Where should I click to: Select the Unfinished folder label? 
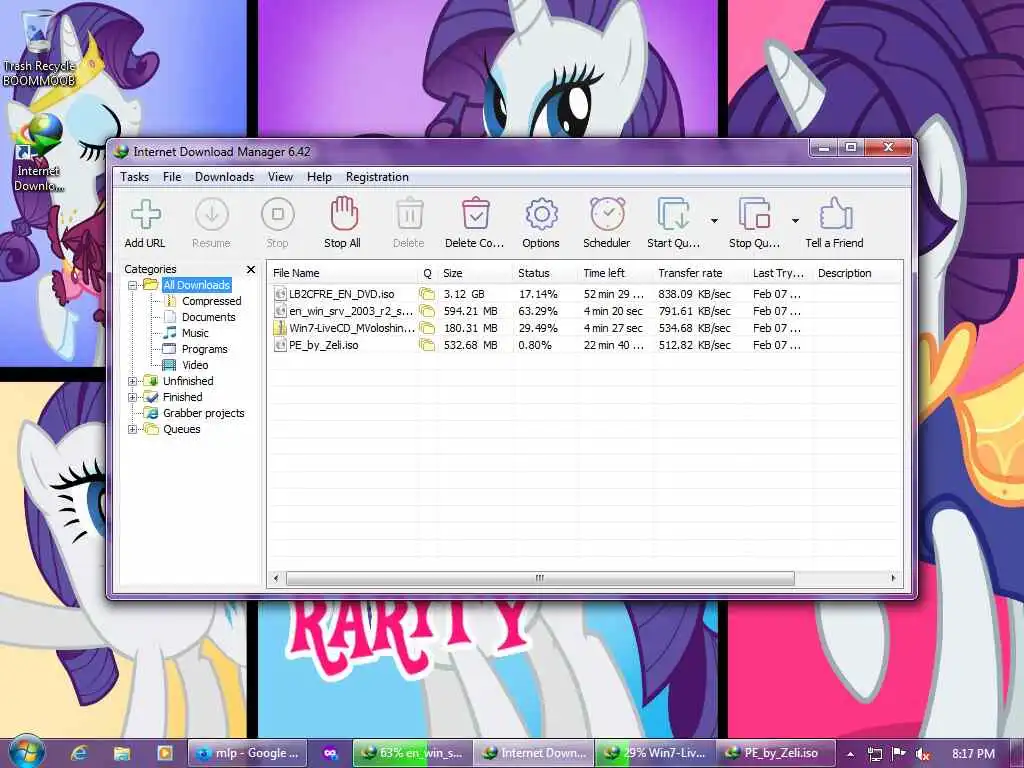(x=188, y=381)
